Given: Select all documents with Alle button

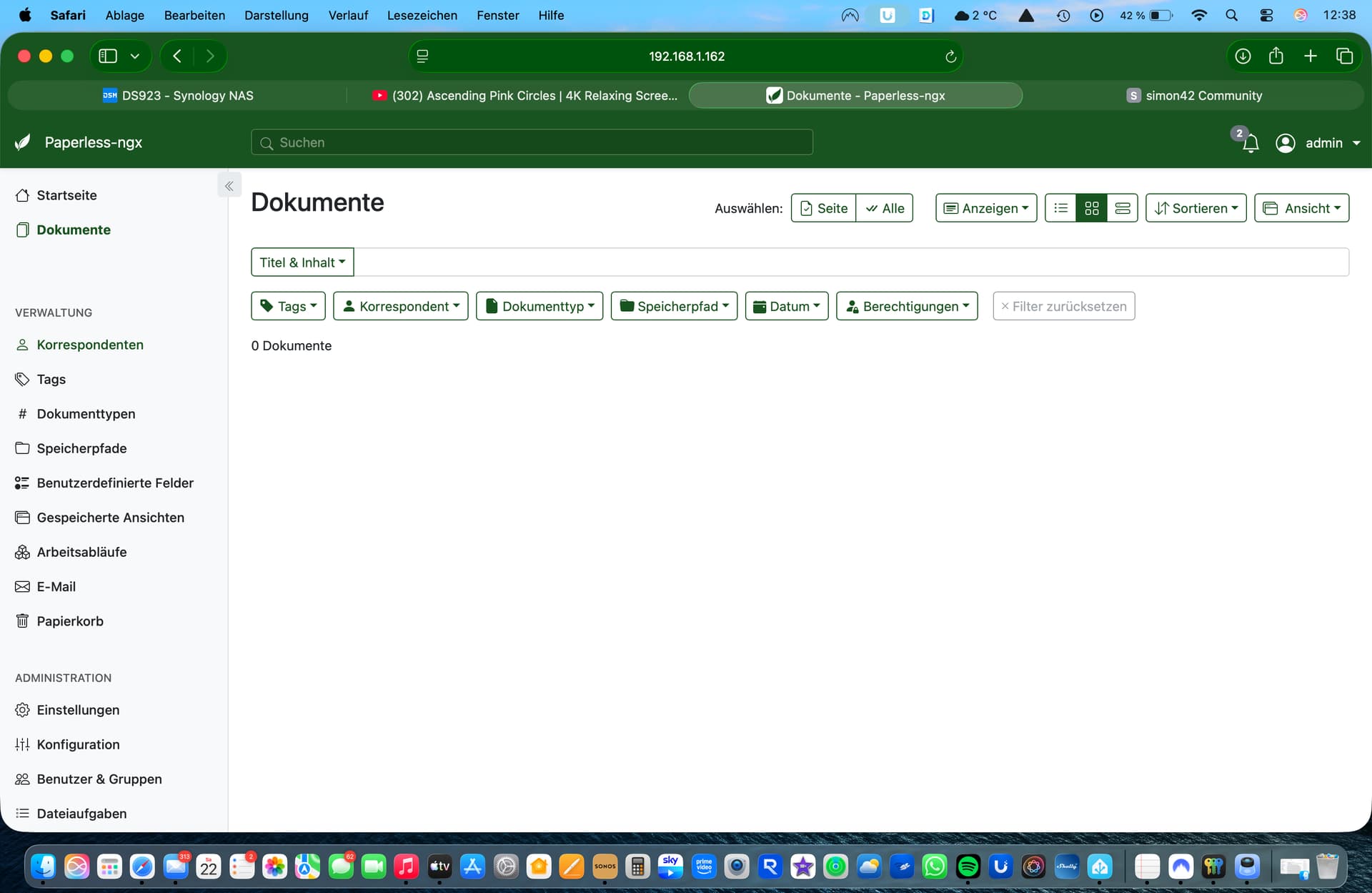Looking at the screenshot, I should tap(885, 208).
